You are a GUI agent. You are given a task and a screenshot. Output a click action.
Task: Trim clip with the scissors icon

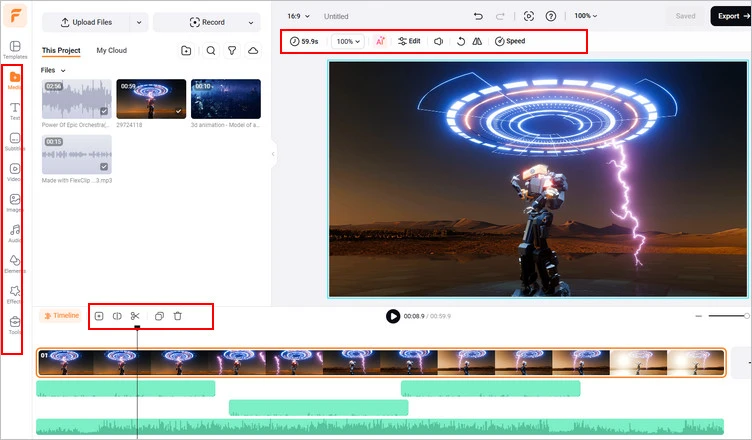point(135,316)
